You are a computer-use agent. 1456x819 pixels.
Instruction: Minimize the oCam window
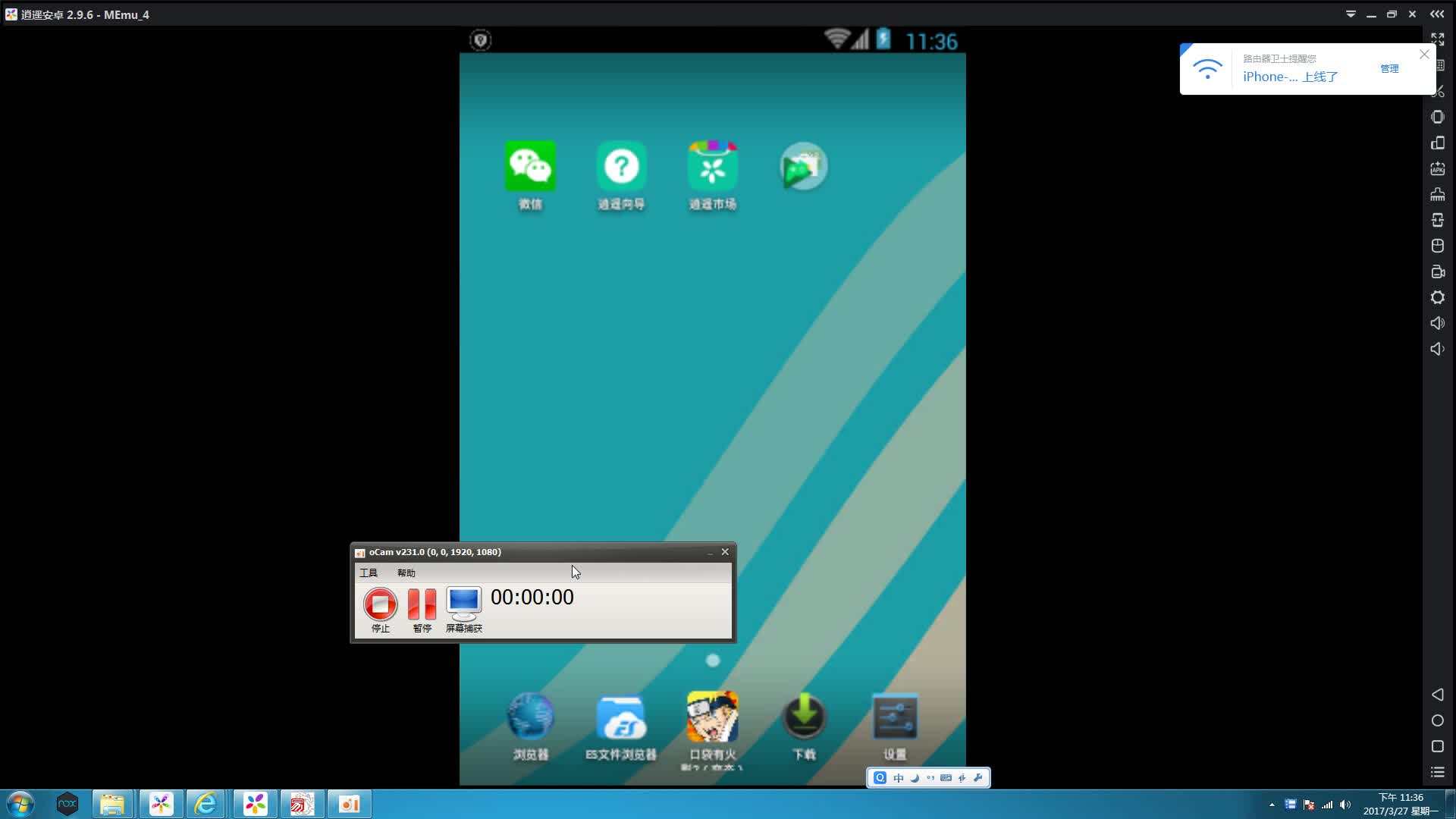coord(710,552)
